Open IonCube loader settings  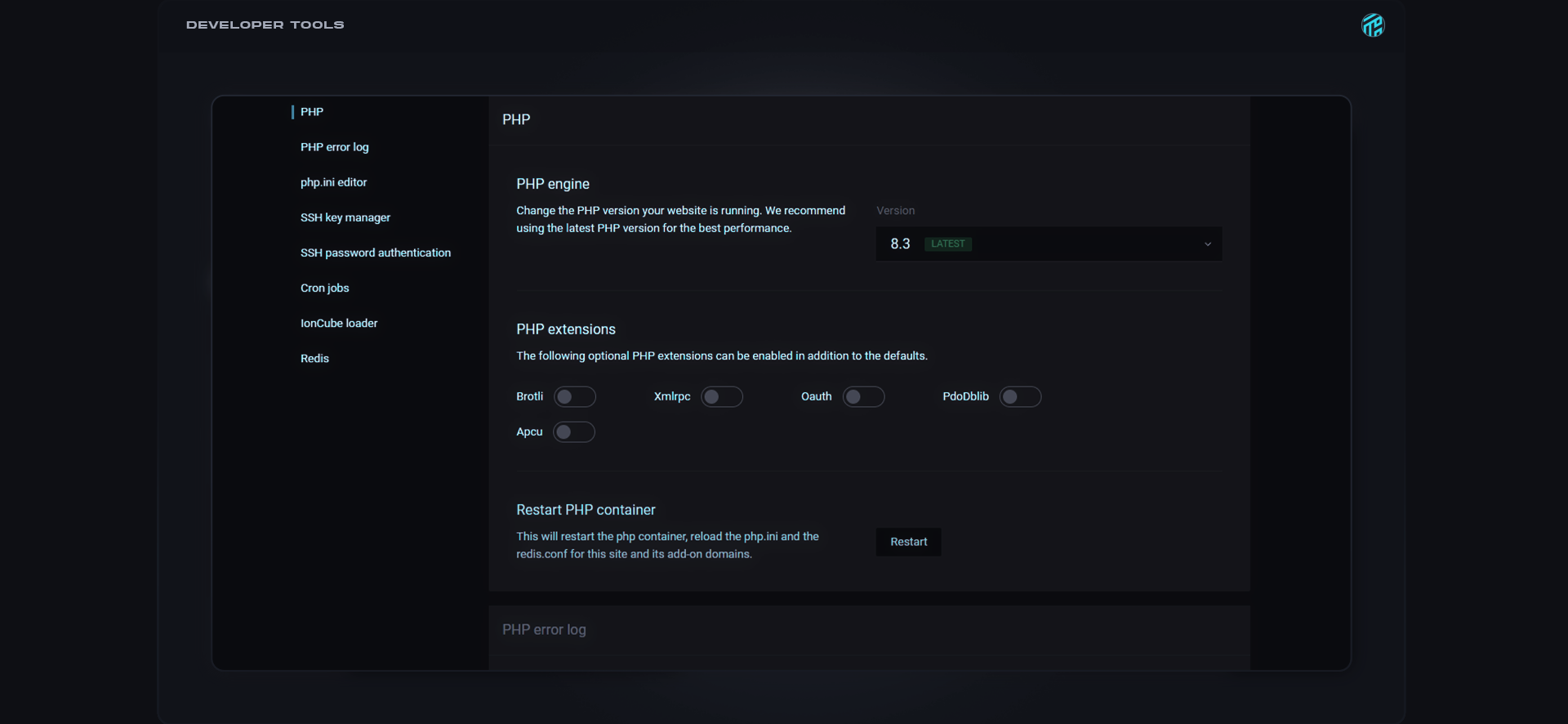(338, 323)
